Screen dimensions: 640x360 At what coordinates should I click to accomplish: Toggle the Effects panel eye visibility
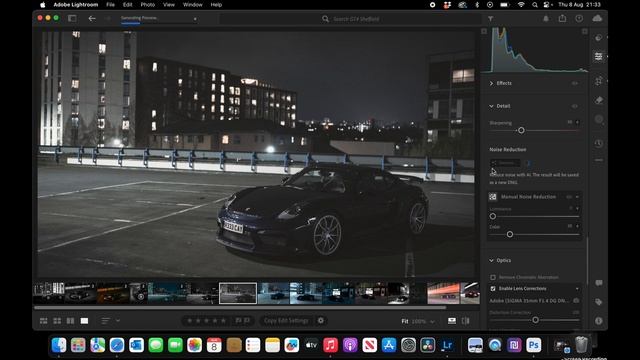575,83
